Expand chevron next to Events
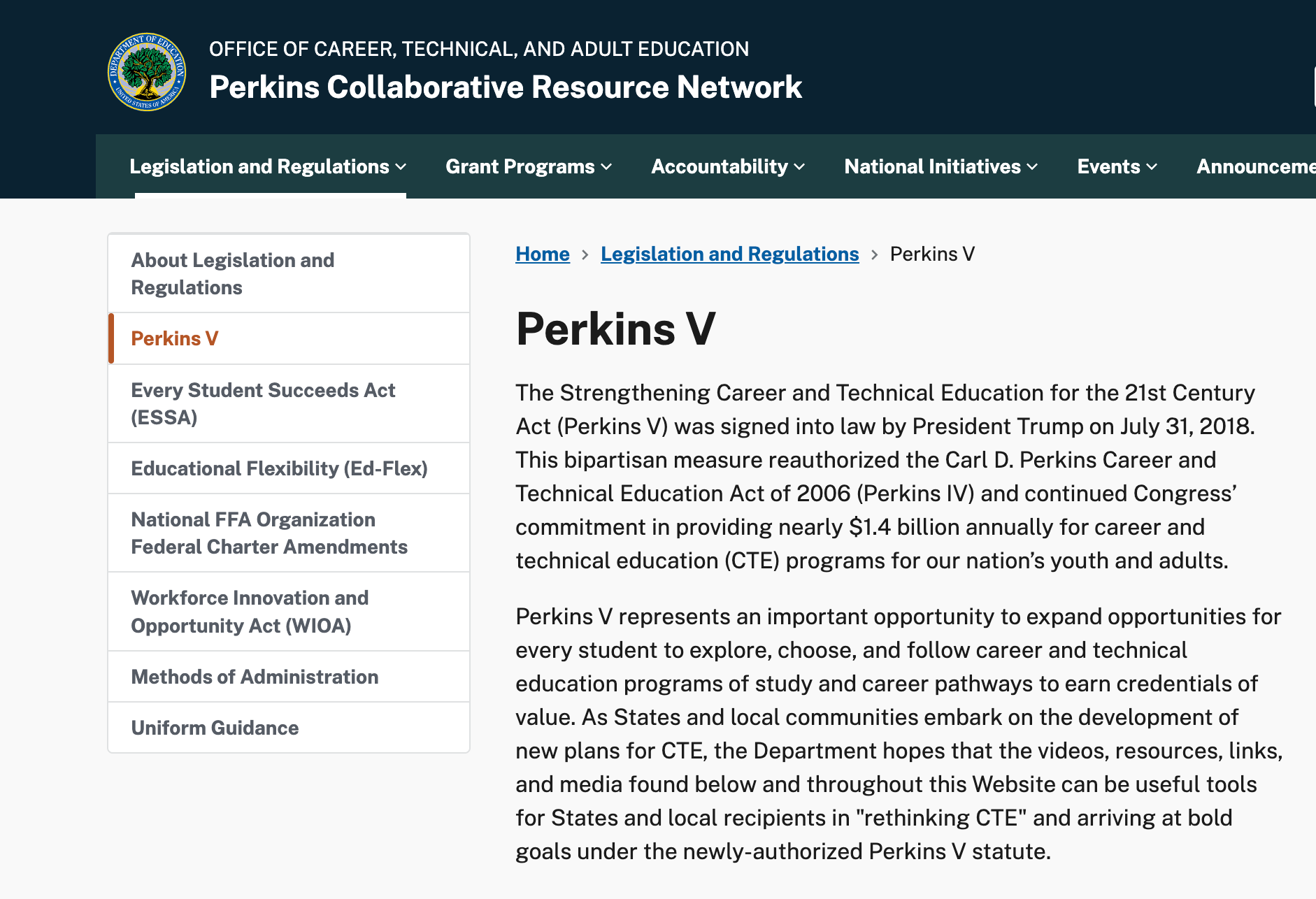 pyautogui.click(x=1152, y=167)
